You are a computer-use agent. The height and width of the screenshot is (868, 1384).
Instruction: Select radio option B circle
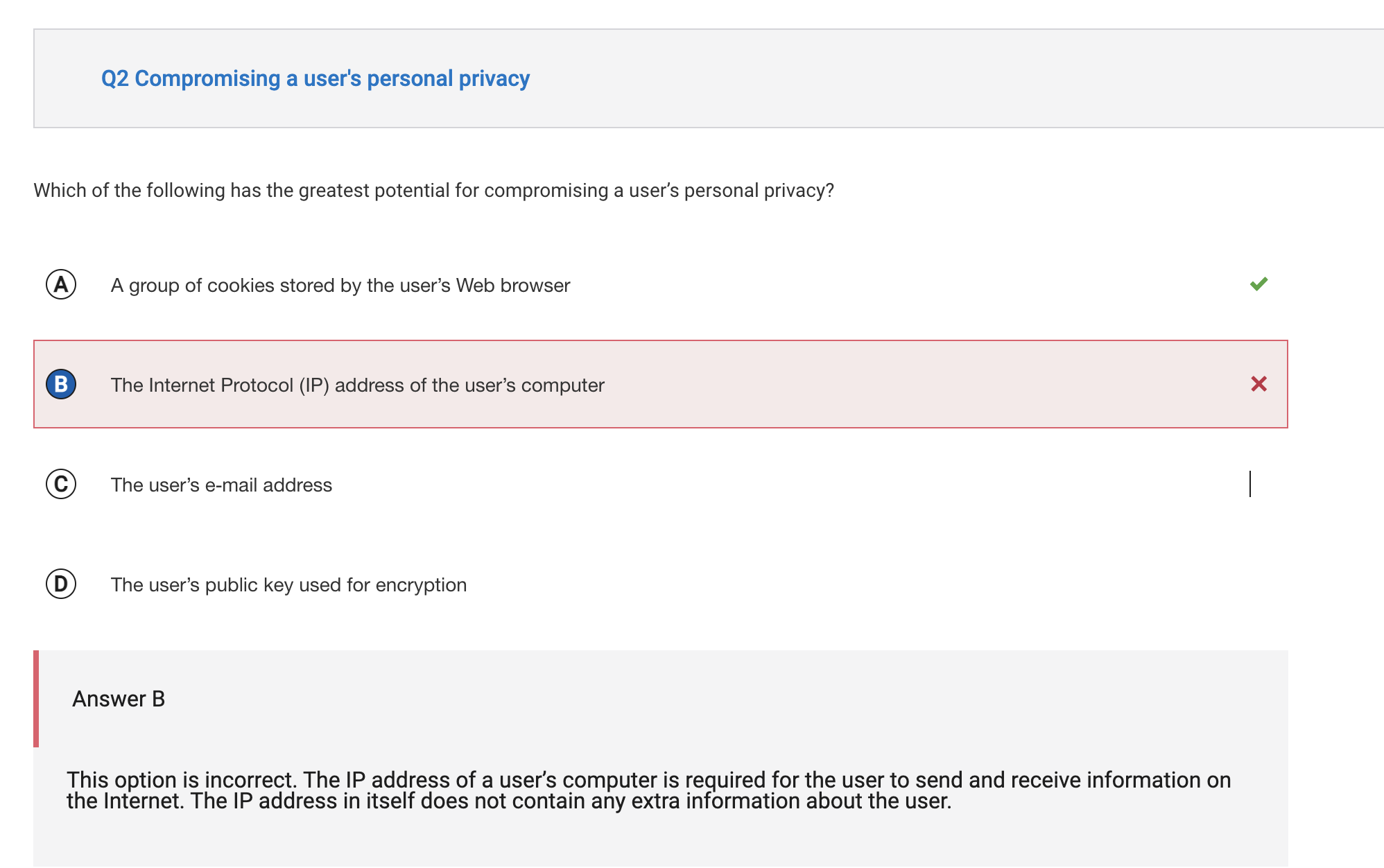pos(61,384)
